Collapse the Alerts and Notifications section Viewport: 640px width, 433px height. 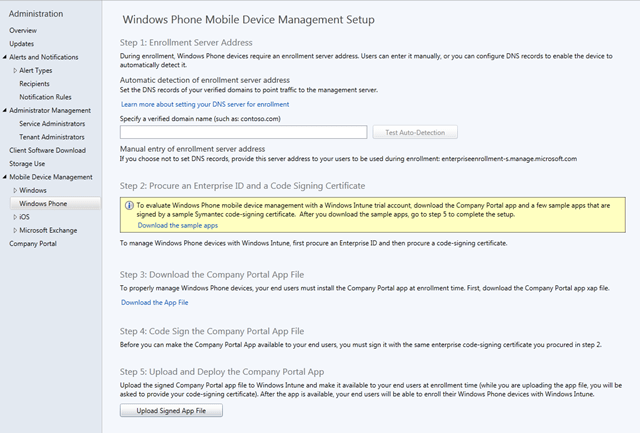(x=4, y=57)
